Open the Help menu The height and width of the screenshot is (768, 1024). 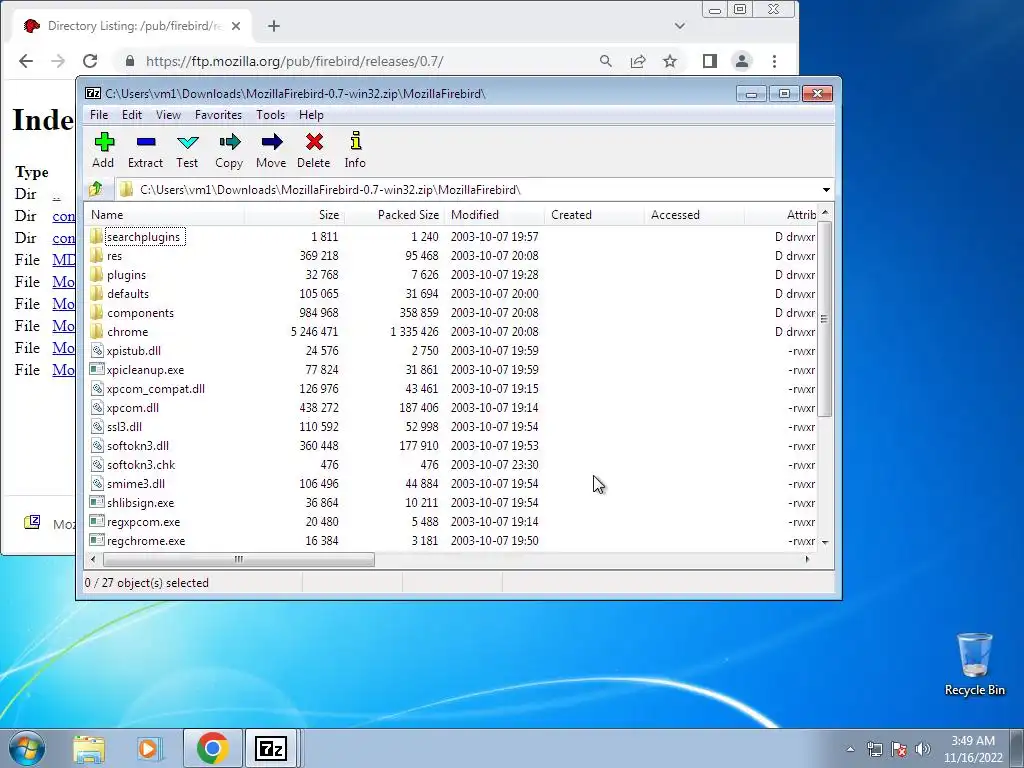coord(312,115)
